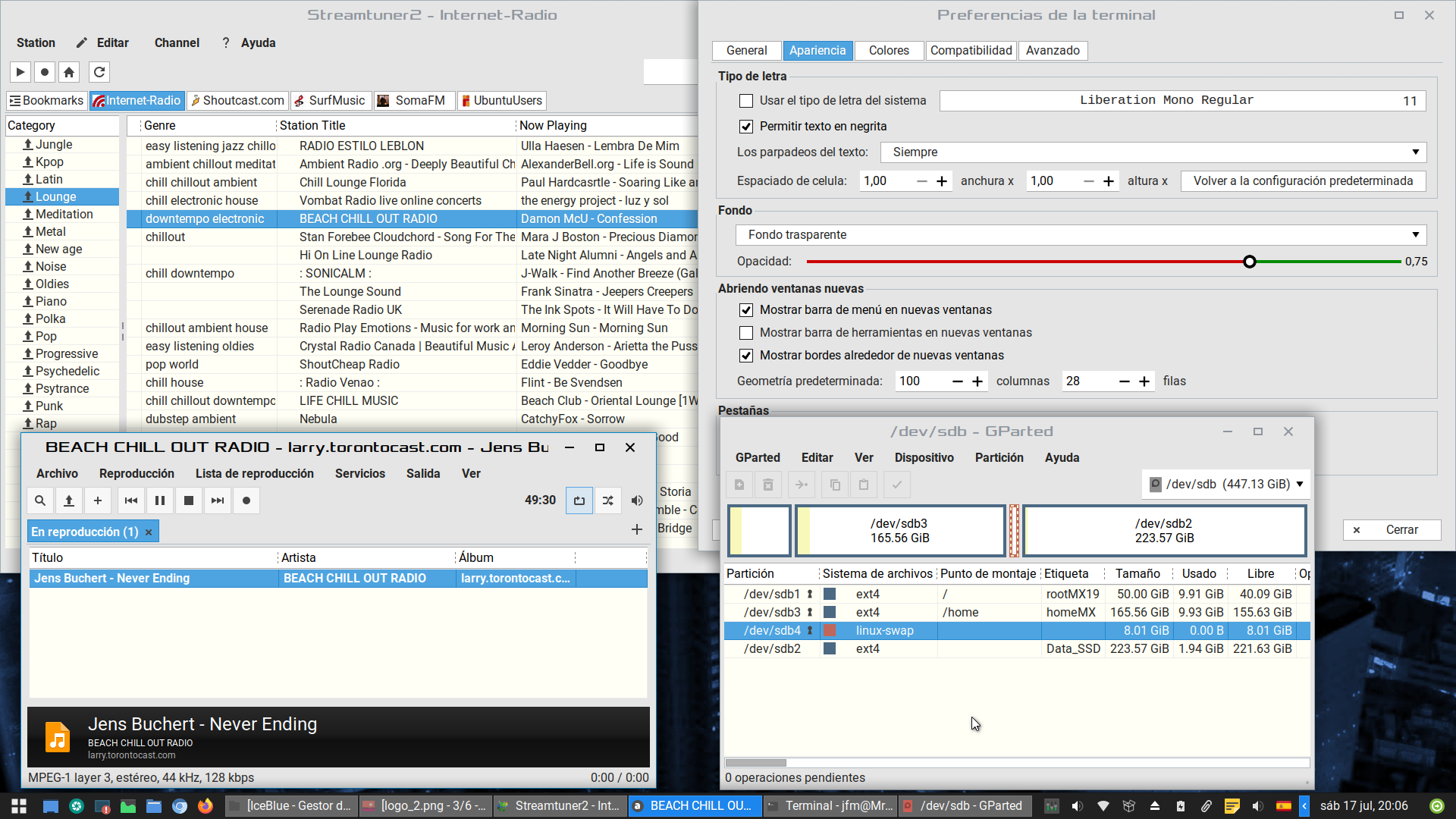Add files with the plus icon in the player toolbar
The image size is (1456, 819).
click(x=98, y=500)
